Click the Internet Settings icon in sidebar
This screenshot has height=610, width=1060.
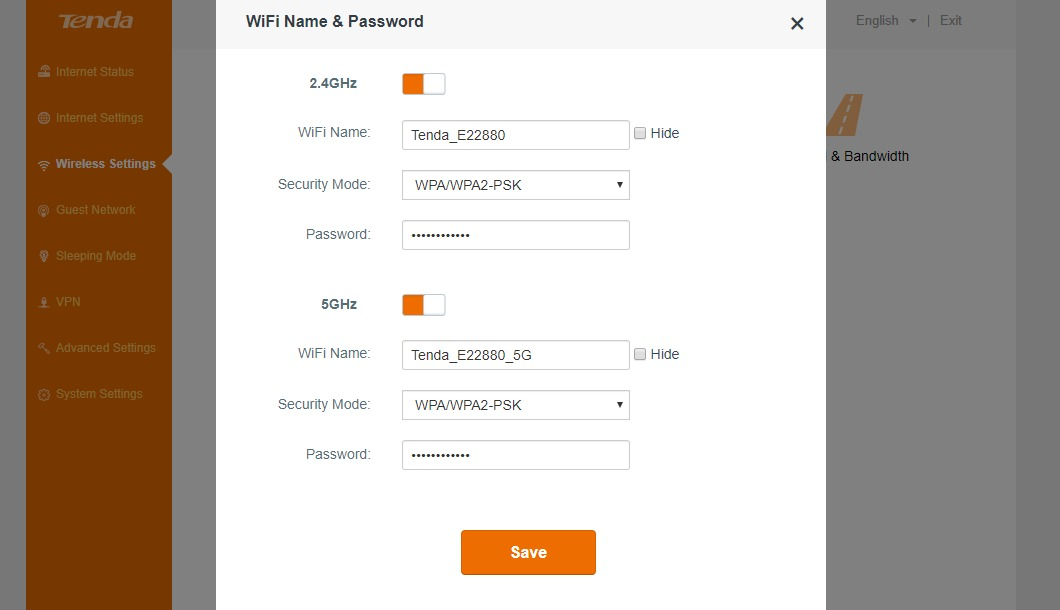coord(44,118)
